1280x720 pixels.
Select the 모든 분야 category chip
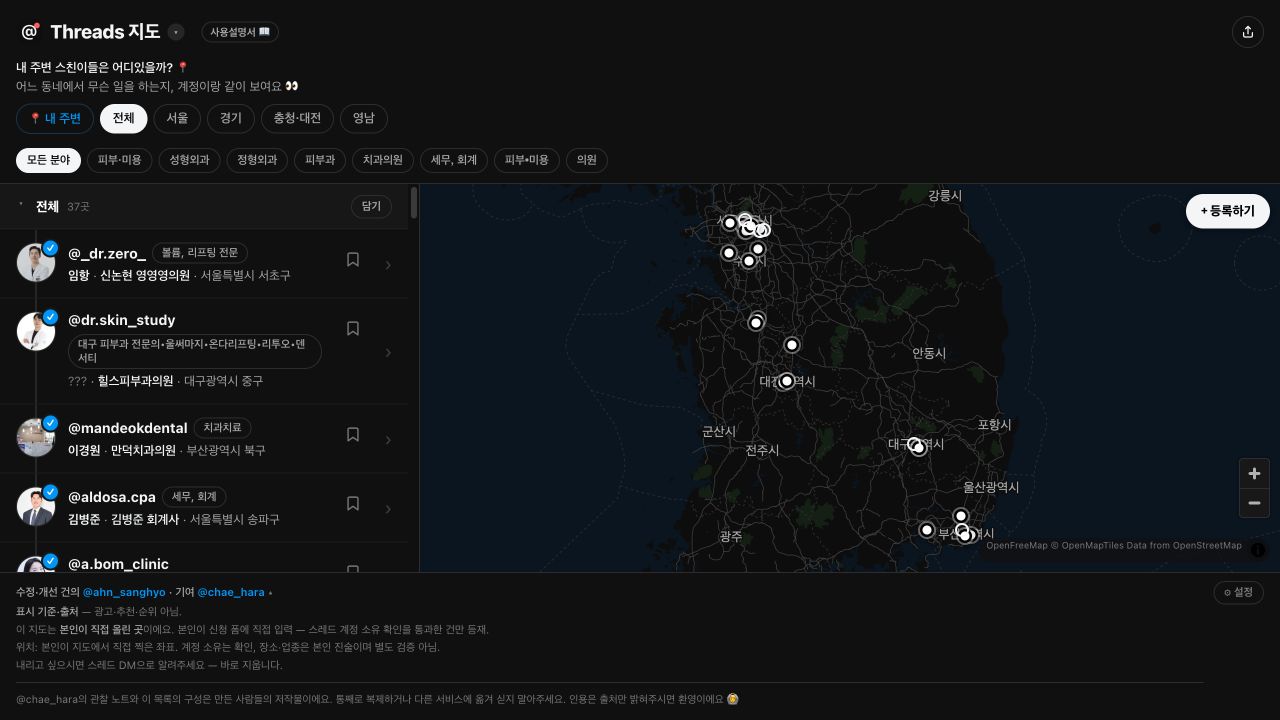48,160
